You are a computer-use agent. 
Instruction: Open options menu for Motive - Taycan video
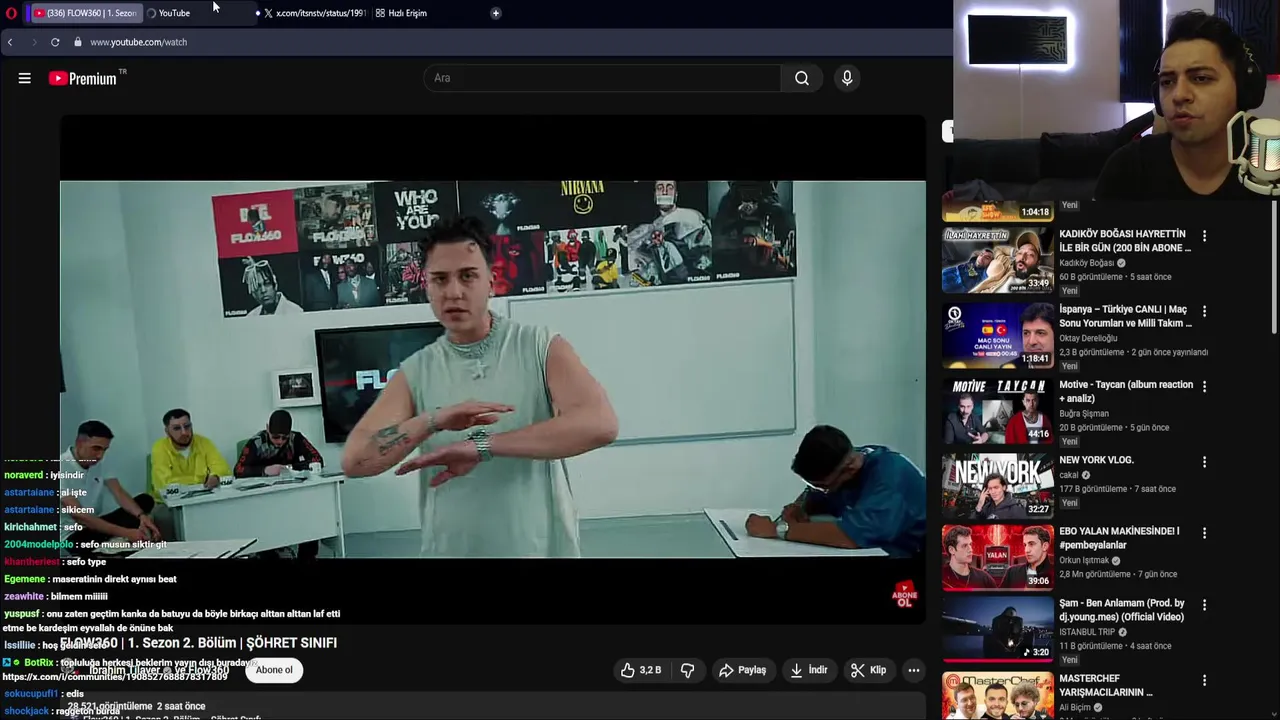click(1204, 386)
